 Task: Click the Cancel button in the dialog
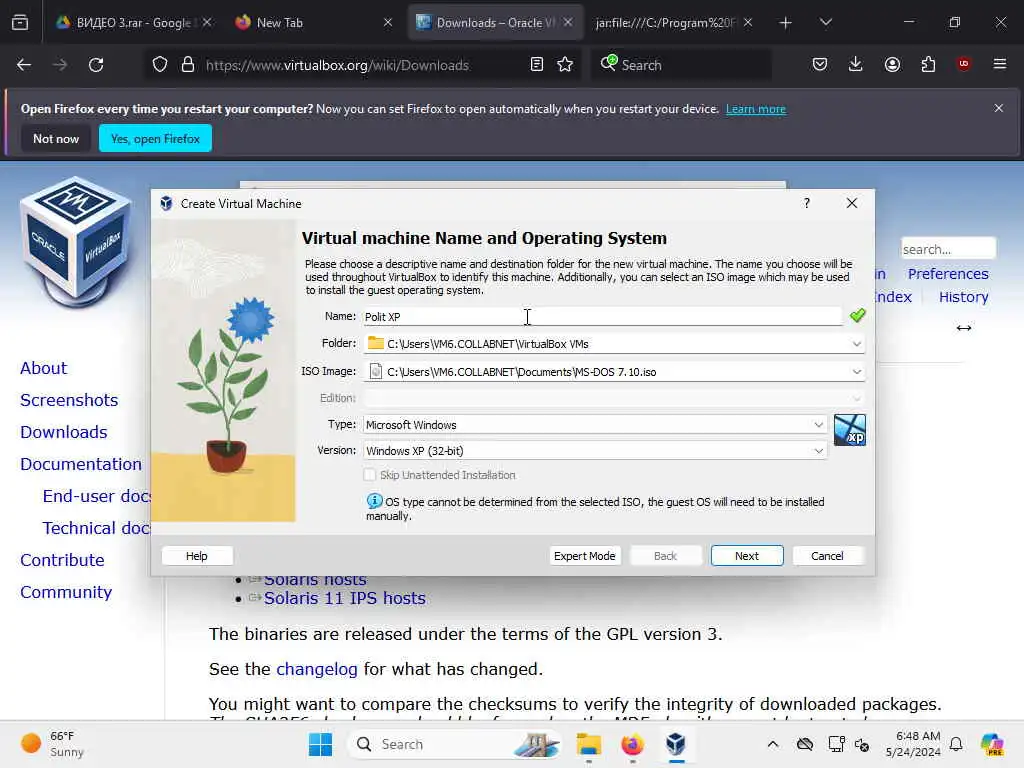pyautogui.click(x=827, y=556)
